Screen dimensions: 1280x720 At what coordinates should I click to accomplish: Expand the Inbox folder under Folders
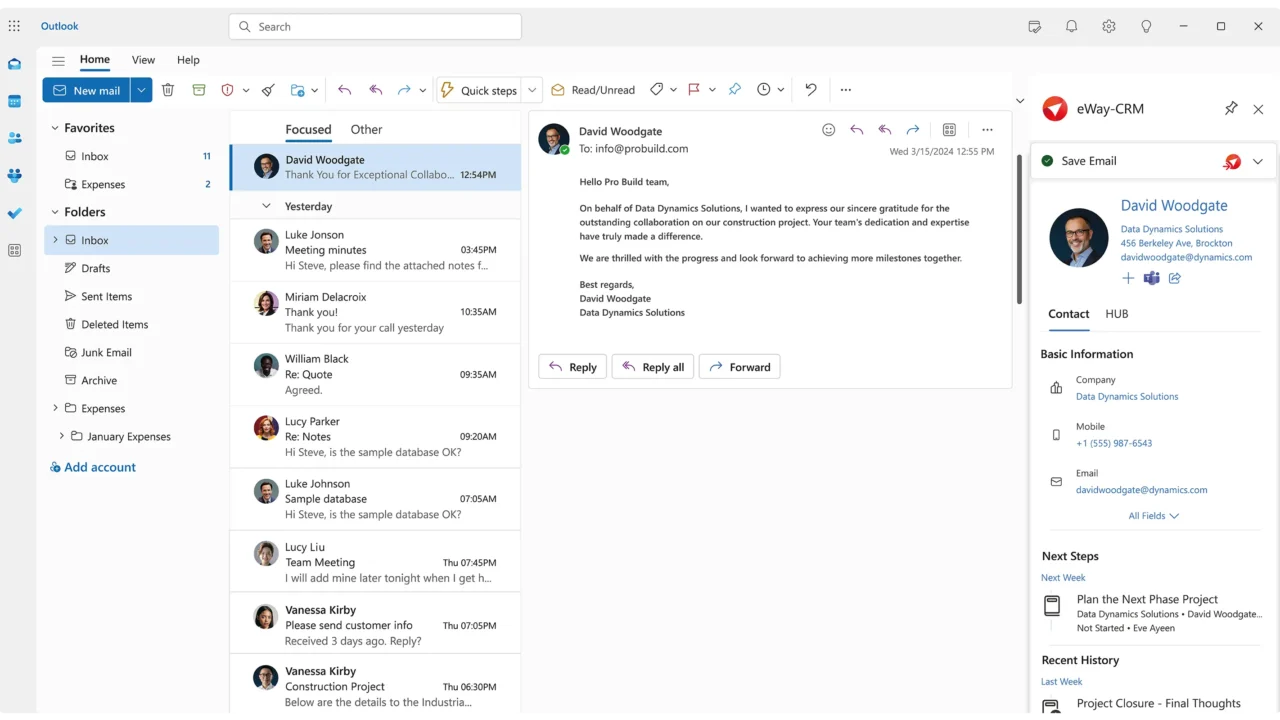coord(55,240)
